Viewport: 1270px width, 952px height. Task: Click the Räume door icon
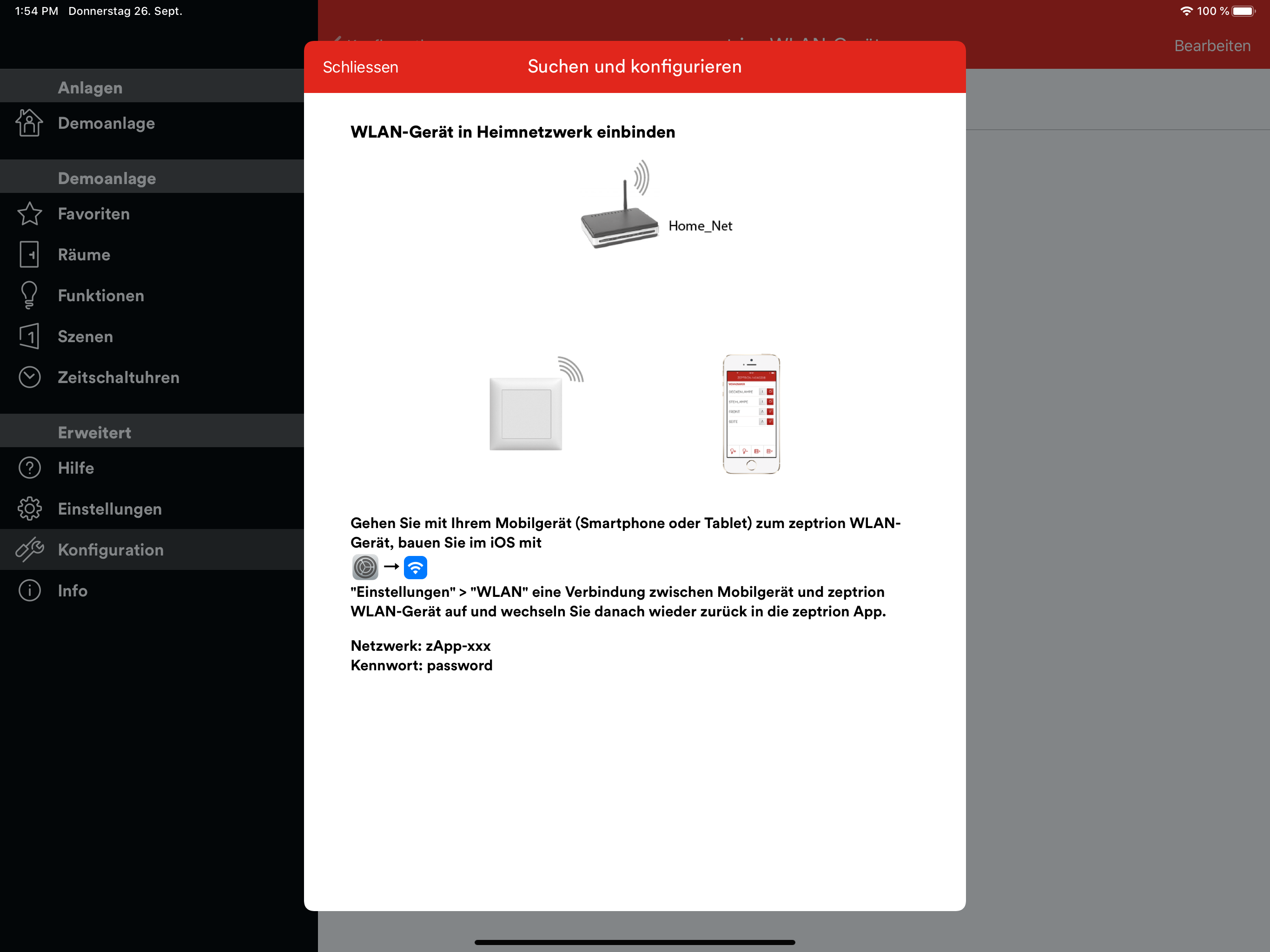coord(29,254)
